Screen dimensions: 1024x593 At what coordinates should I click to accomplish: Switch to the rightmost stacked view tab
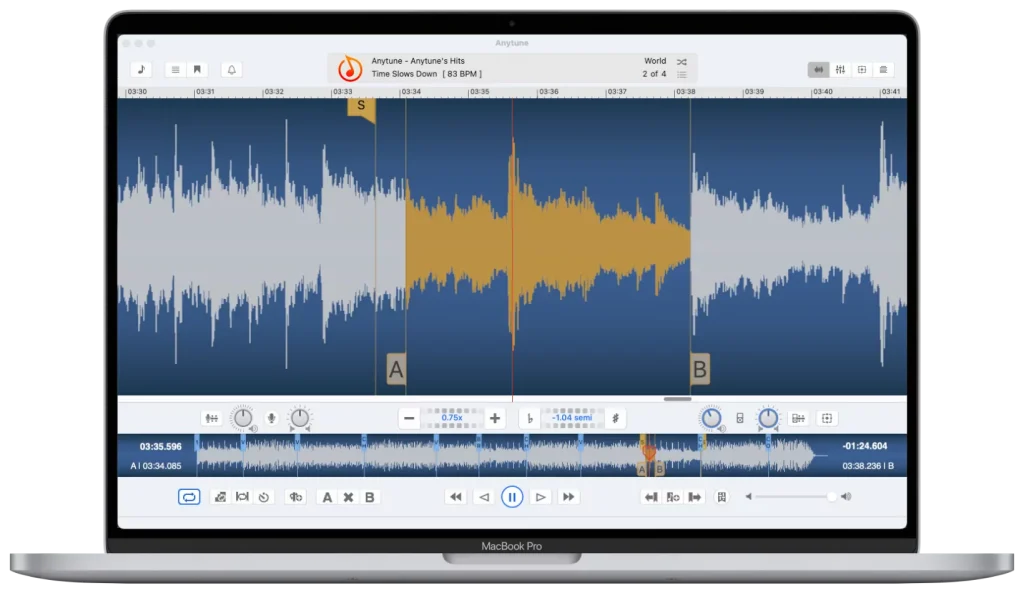(884, 69)
